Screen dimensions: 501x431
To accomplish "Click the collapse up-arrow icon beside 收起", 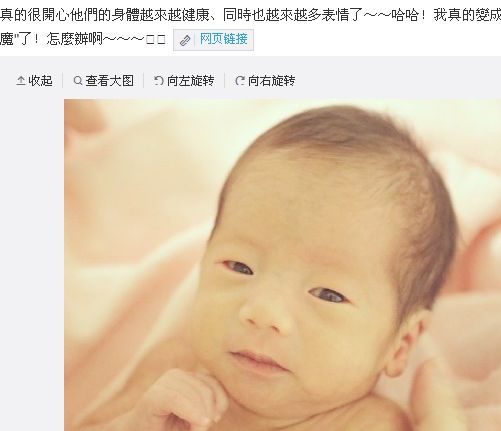I will 21,81.
